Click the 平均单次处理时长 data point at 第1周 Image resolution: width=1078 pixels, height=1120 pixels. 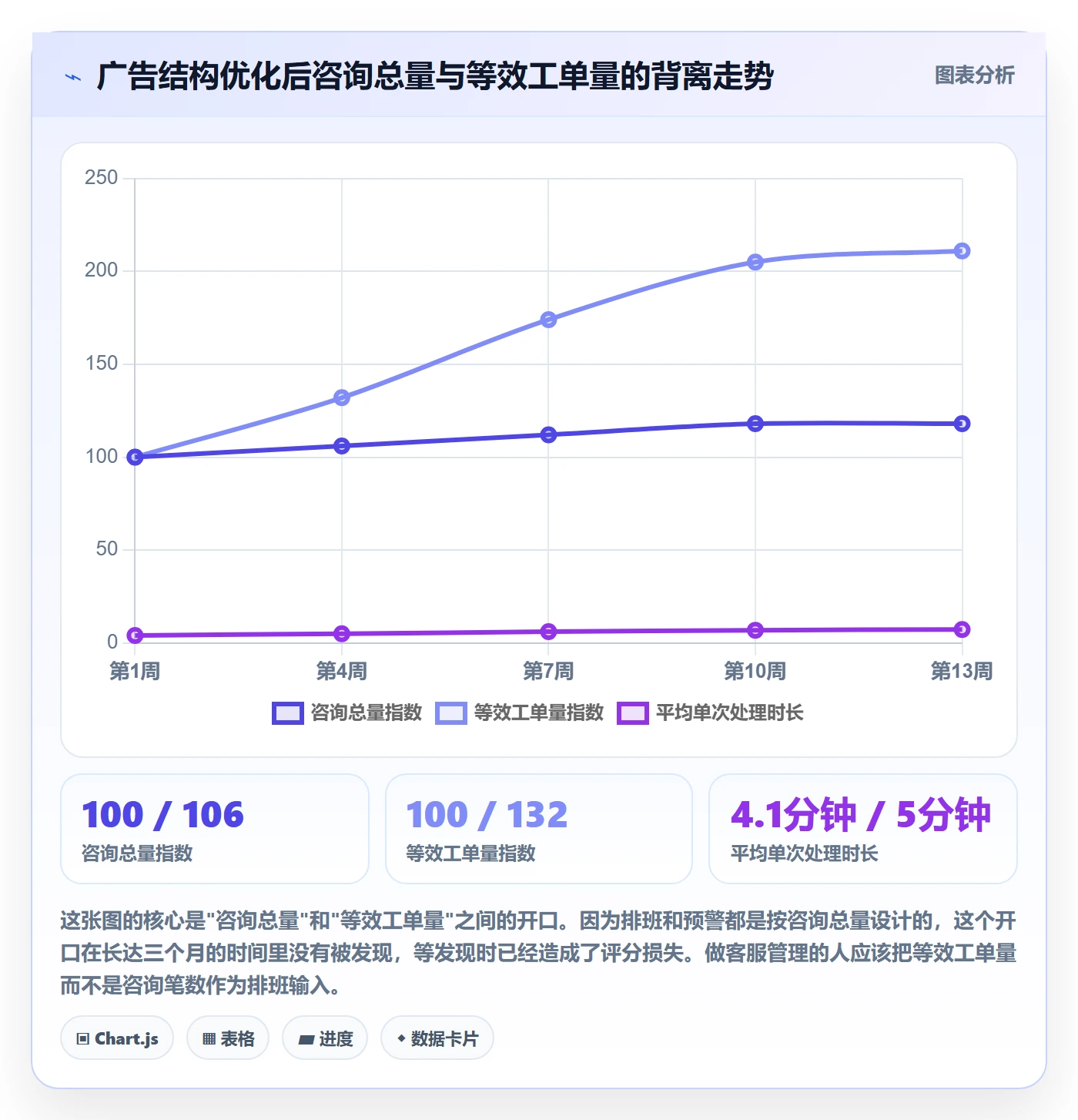[135, 635]
